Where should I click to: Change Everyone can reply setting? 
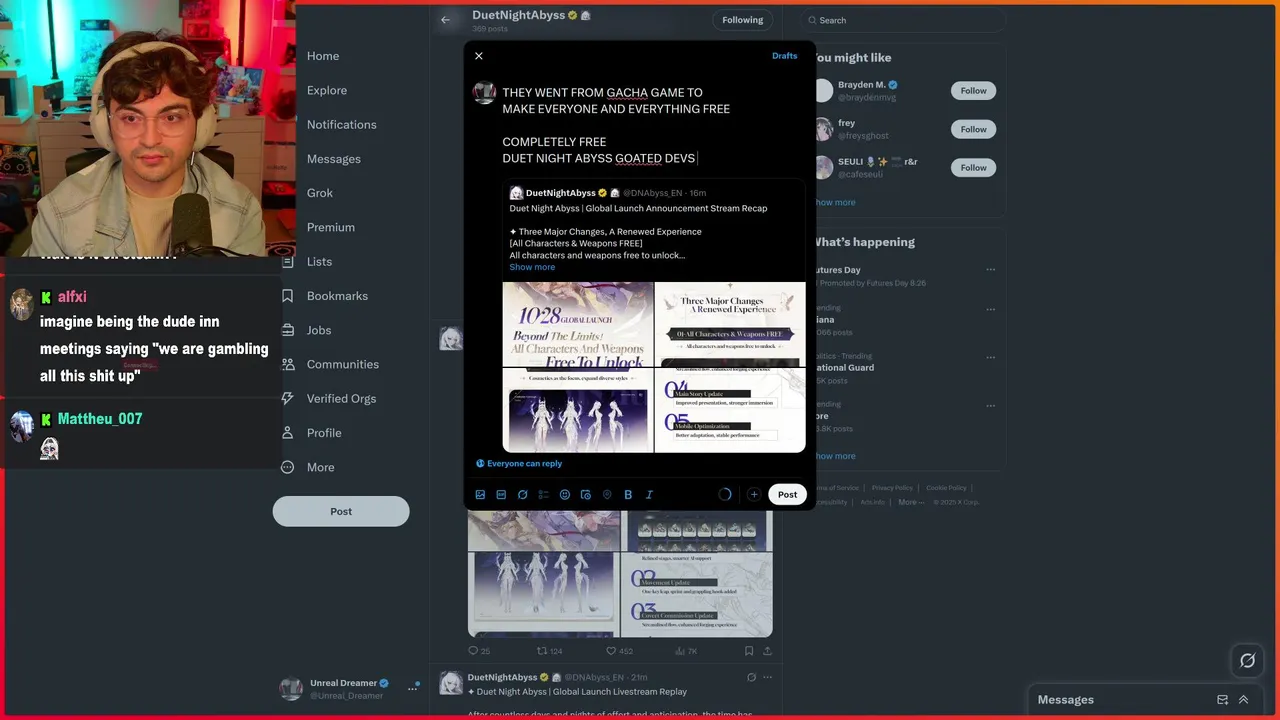[x=519, y=464]
